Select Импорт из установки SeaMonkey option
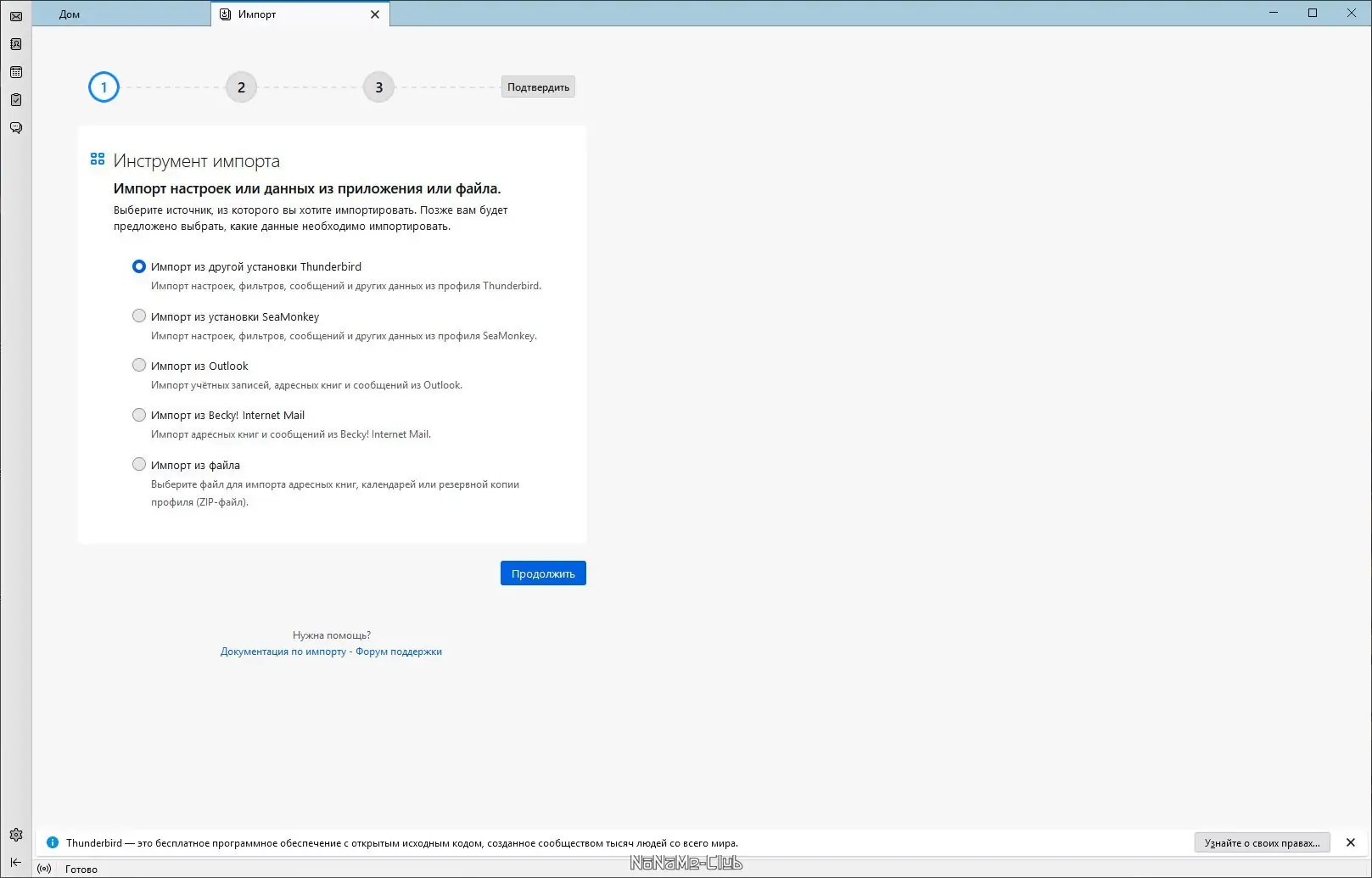Viewport: 1372px width, 878px height. click(139, 316)
